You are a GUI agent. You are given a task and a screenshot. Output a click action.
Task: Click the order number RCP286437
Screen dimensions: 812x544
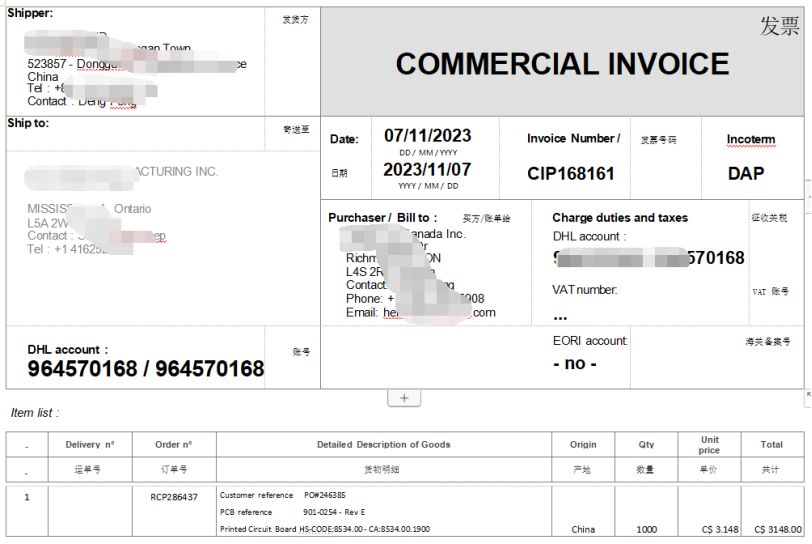(174, 496)
